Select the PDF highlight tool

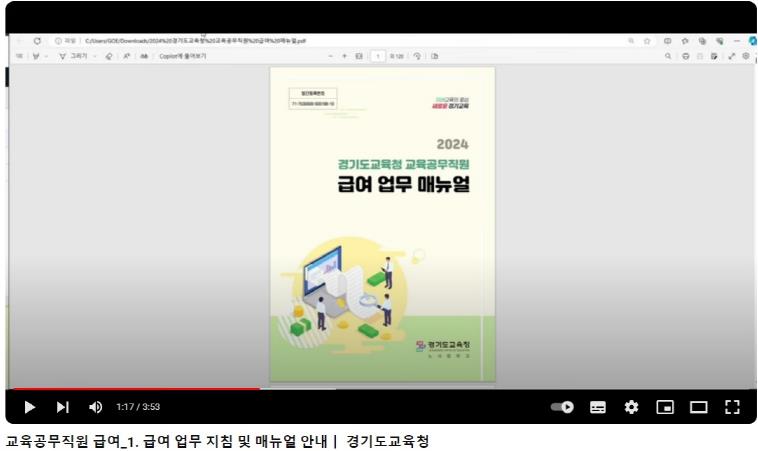click(x=36, y=56)
